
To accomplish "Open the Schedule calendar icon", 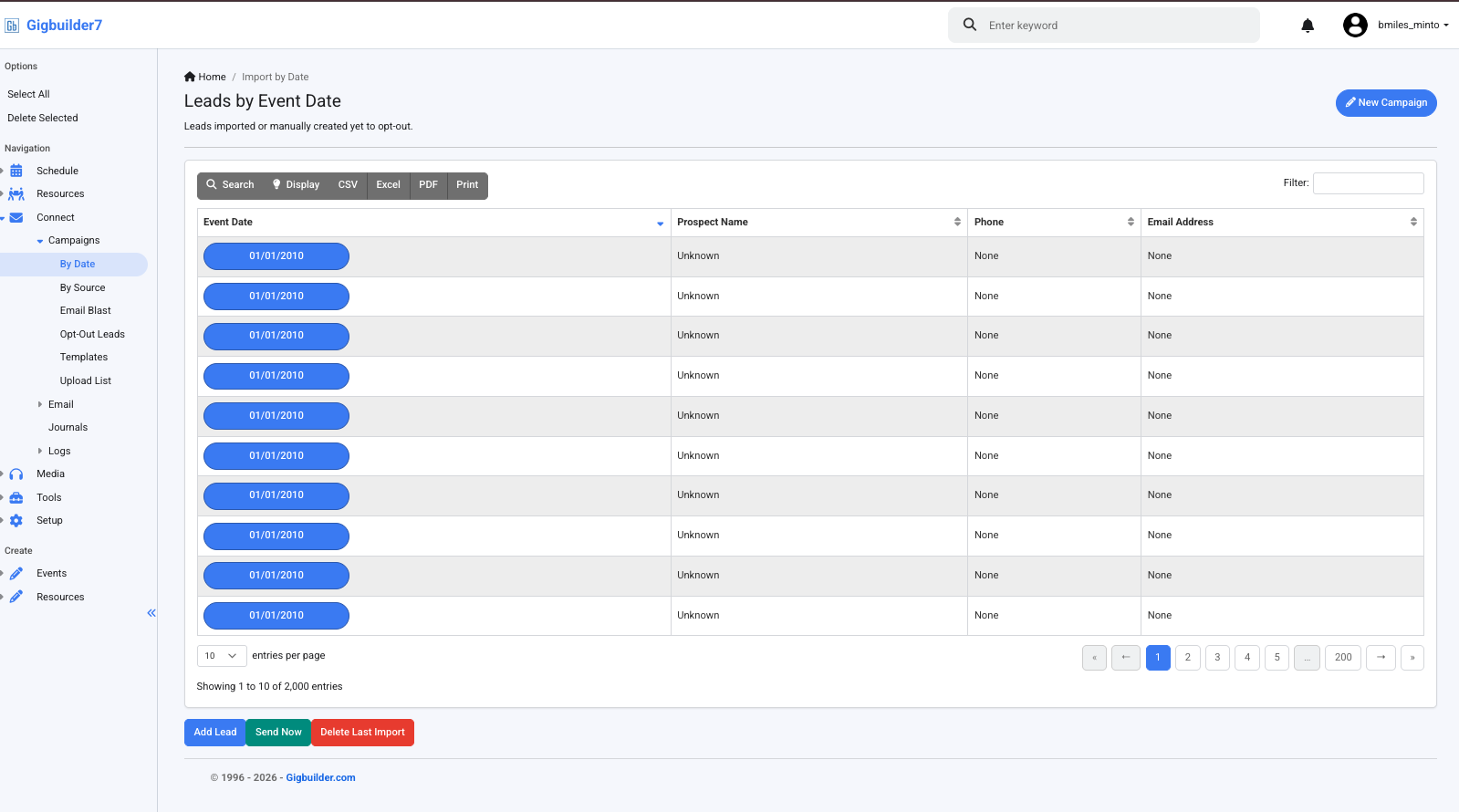I will pos(16,171).
